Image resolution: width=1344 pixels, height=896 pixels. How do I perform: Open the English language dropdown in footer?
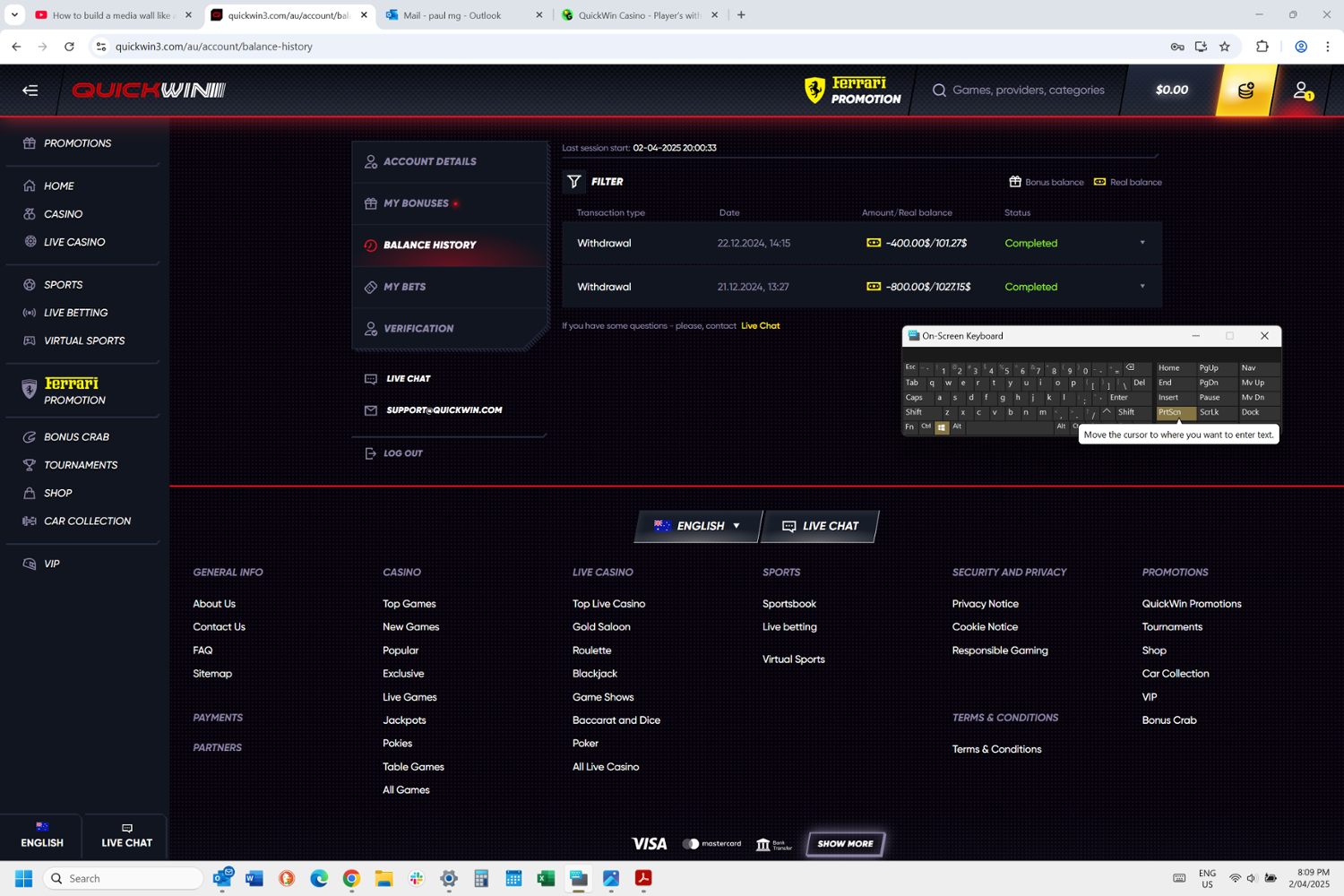tap(698, 526)
